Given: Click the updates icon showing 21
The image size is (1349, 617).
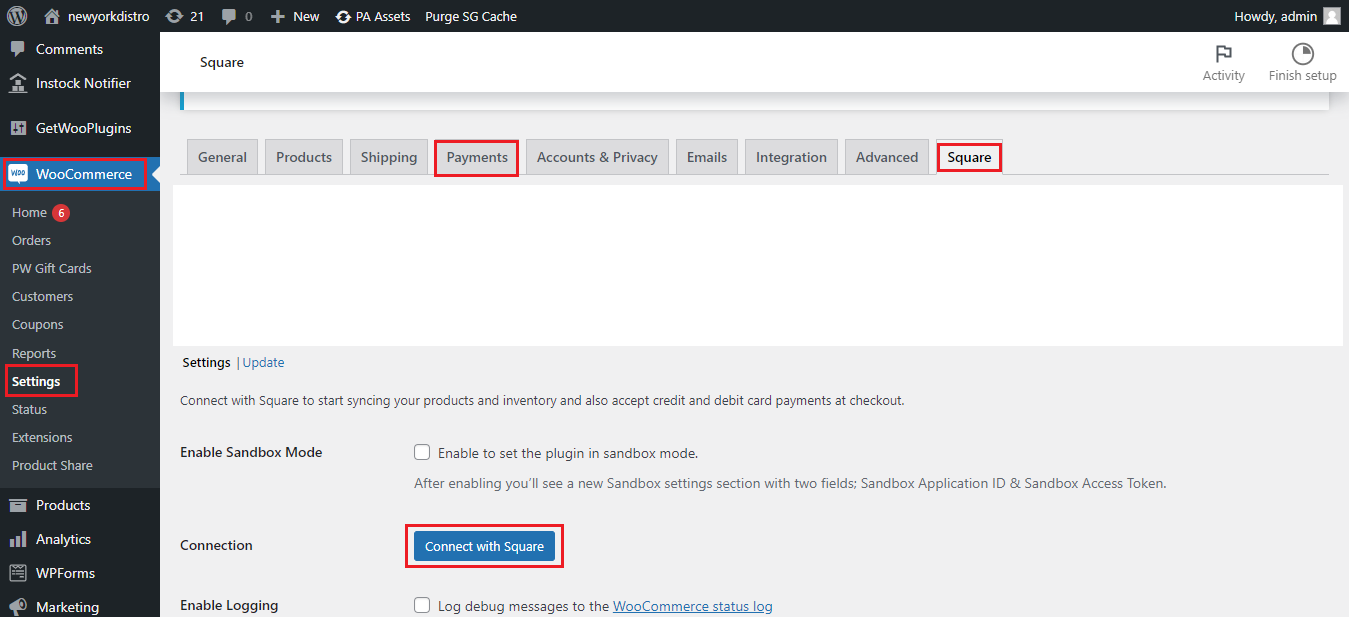Looking at the screenshot, I should click(x=175, y=16).
